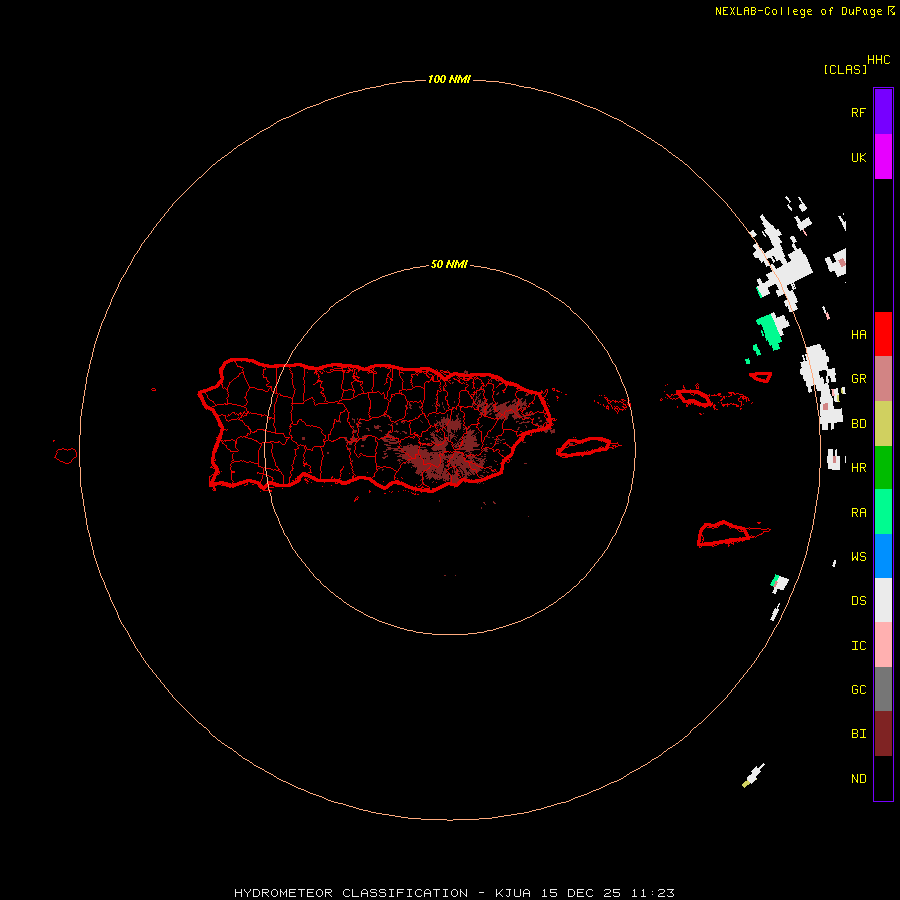Click the HR legend label
The width and height of the screenshot is (900, 900).
coord(858,468)
